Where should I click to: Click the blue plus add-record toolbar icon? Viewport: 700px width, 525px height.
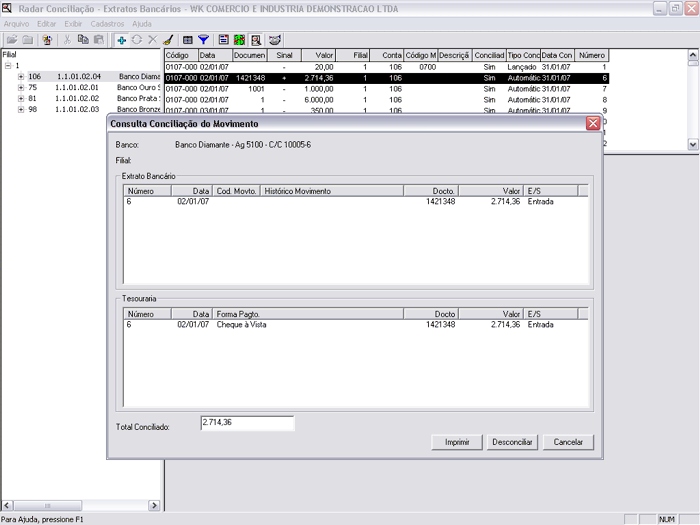click(122, 39)
